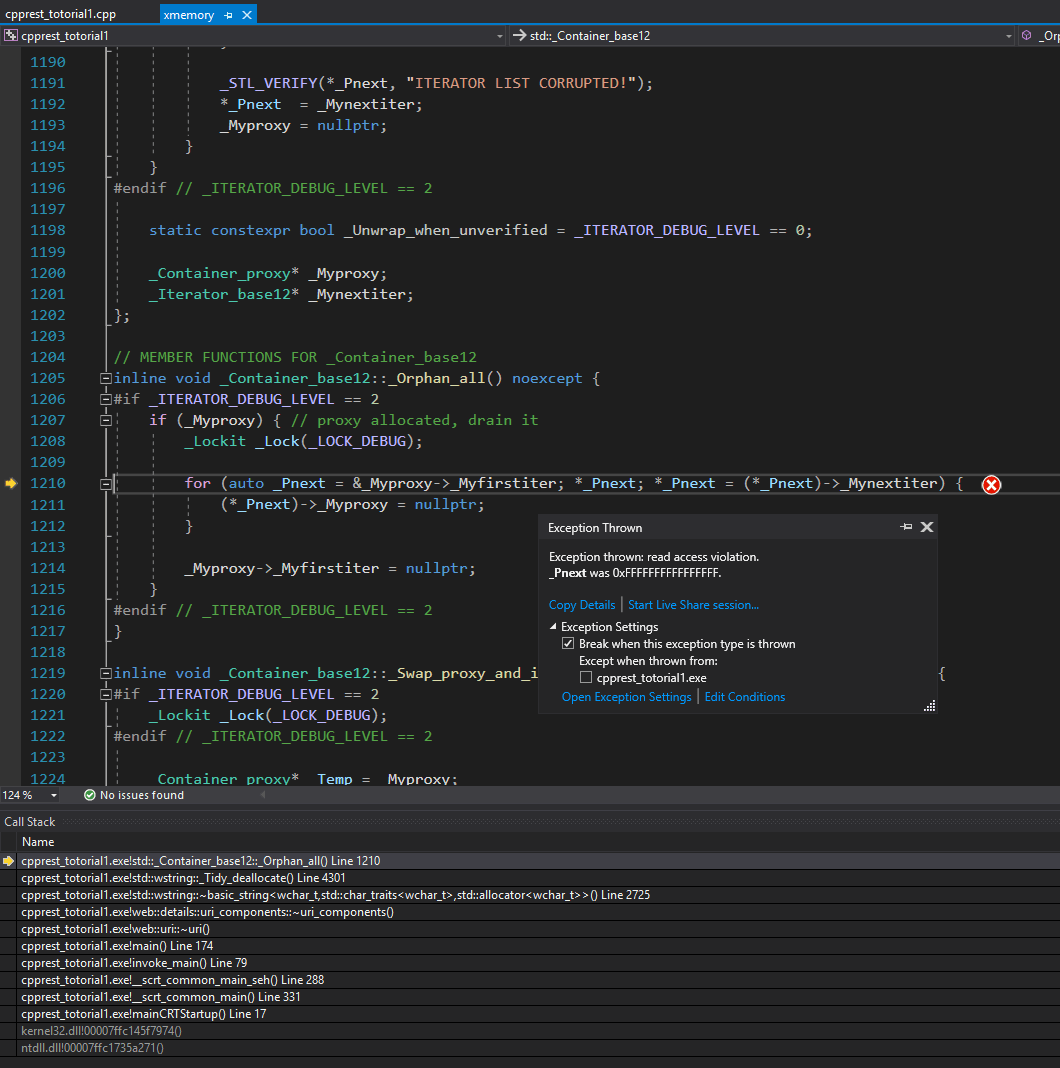Image resolution: width=1060 pixels, height=1068 pixels.
Task: Click the Copy Details link
Action: [x=582, y=605]
